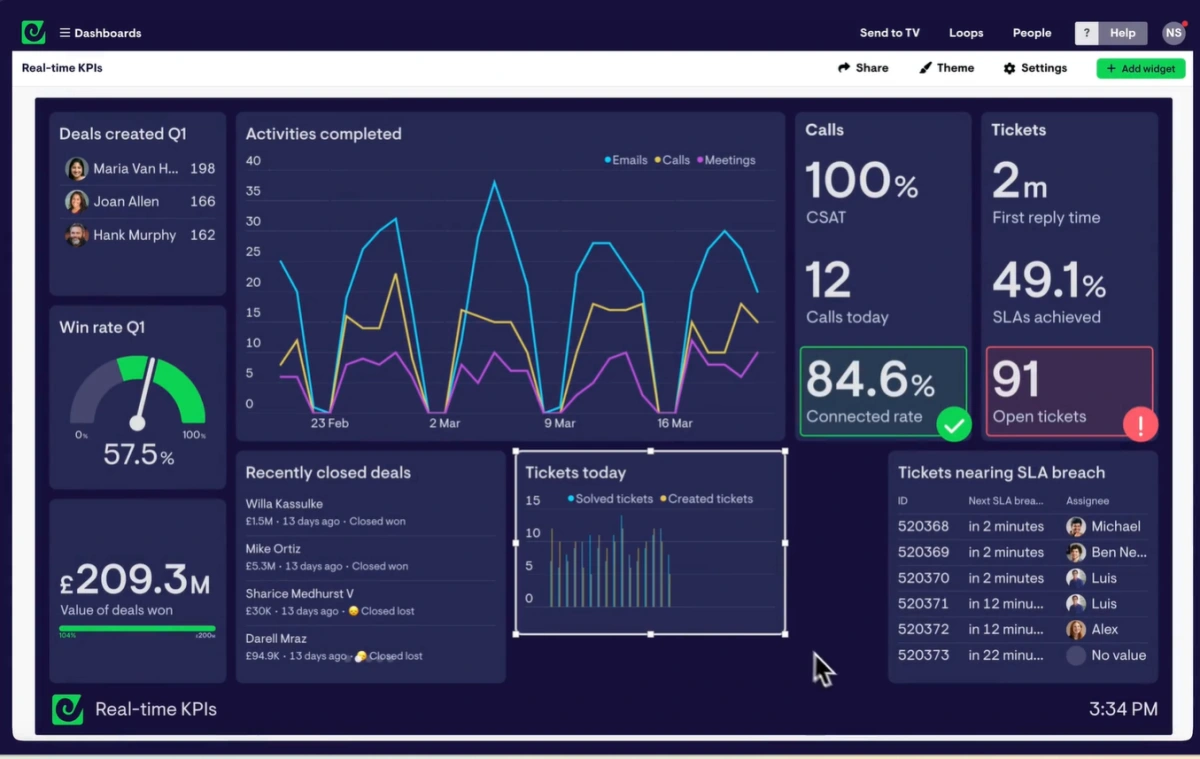Open the NS user avatar menu
Screen dimensions: 1200x759
click(x=1173, y=33)
